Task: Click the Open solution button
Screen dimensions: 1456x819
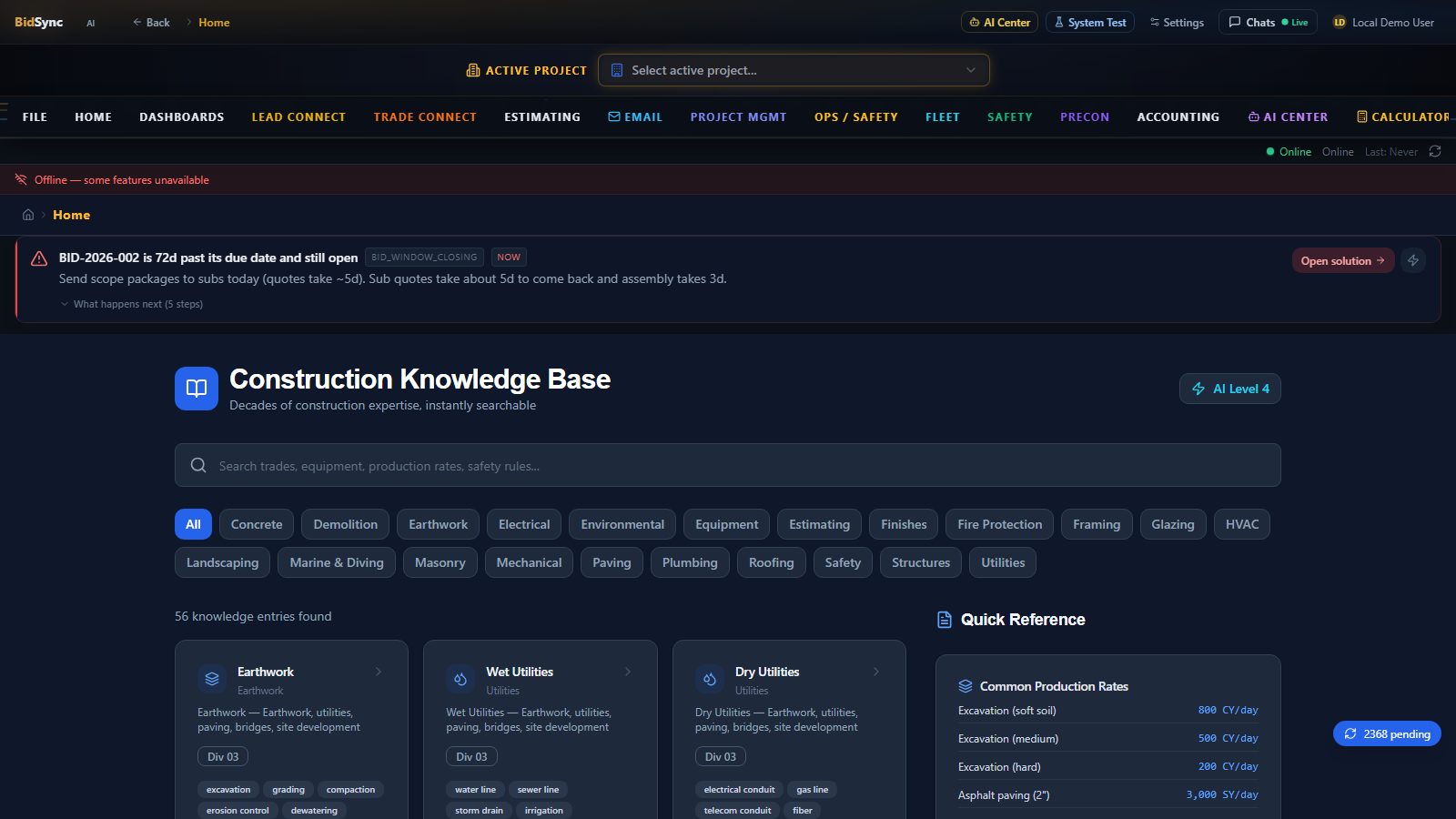Action: (x=1343, y=260)
